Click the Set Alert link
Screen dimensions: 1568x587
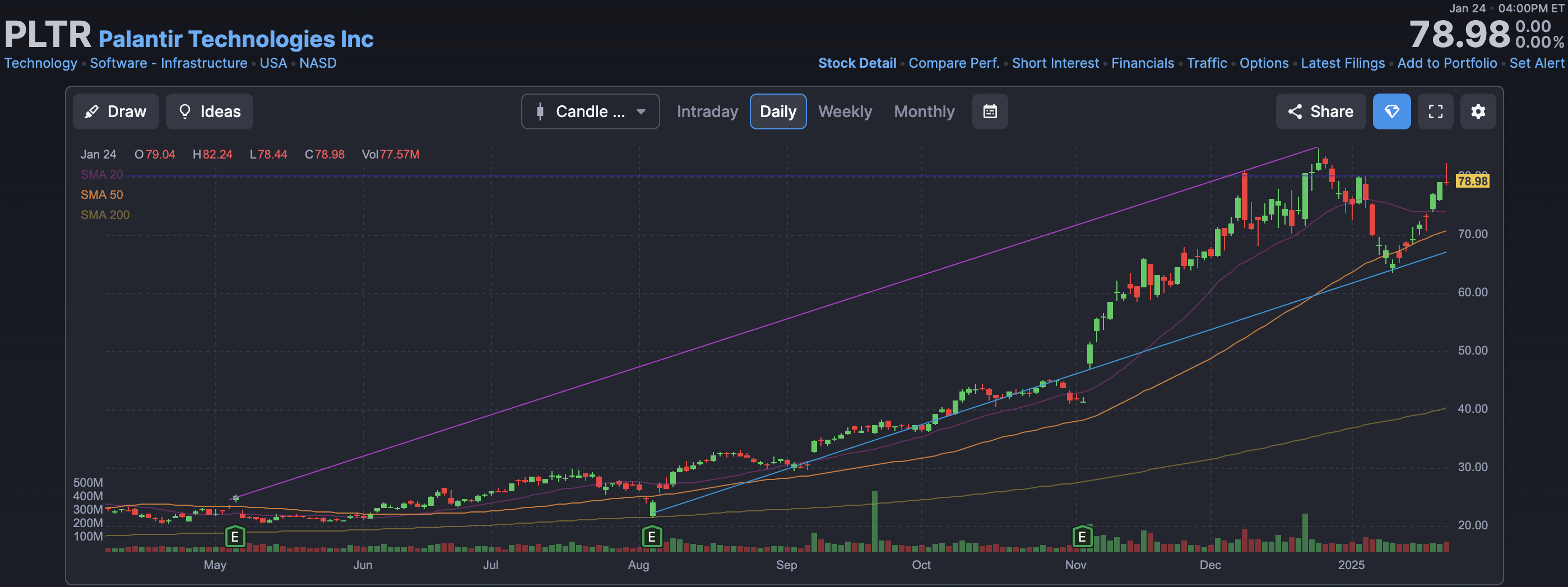pos(1537,63)
